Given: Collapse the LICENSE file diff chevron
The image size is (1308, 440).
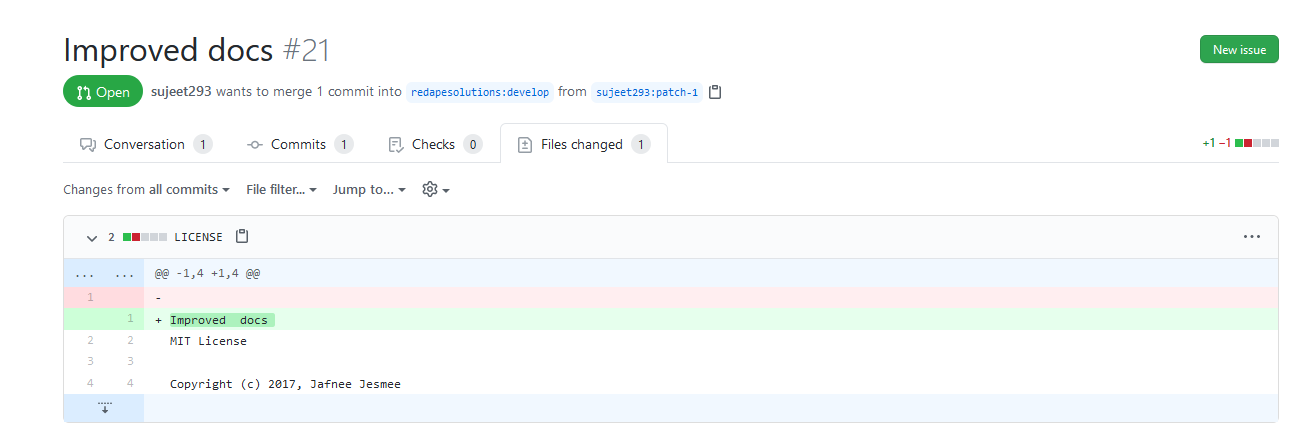Looking at the screenshot, I should pyautogui.click(x=92, y=237).
